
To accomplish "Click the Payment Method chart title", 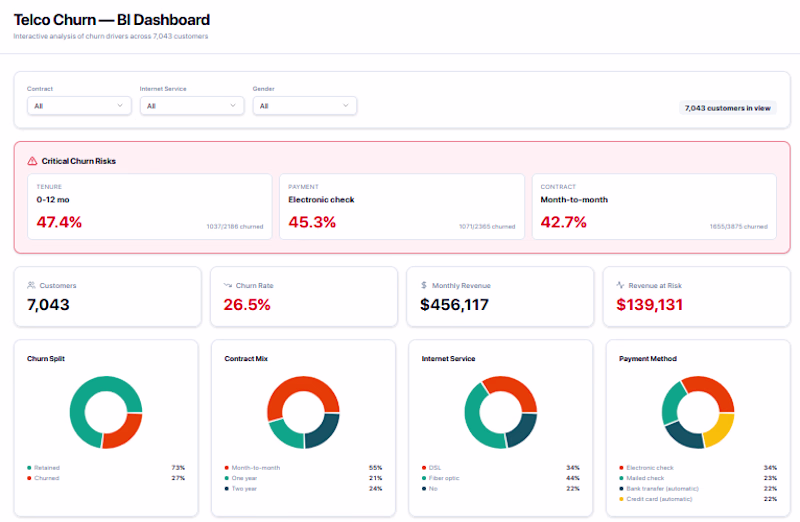I will pyautogui.click(x=648, y=359).
